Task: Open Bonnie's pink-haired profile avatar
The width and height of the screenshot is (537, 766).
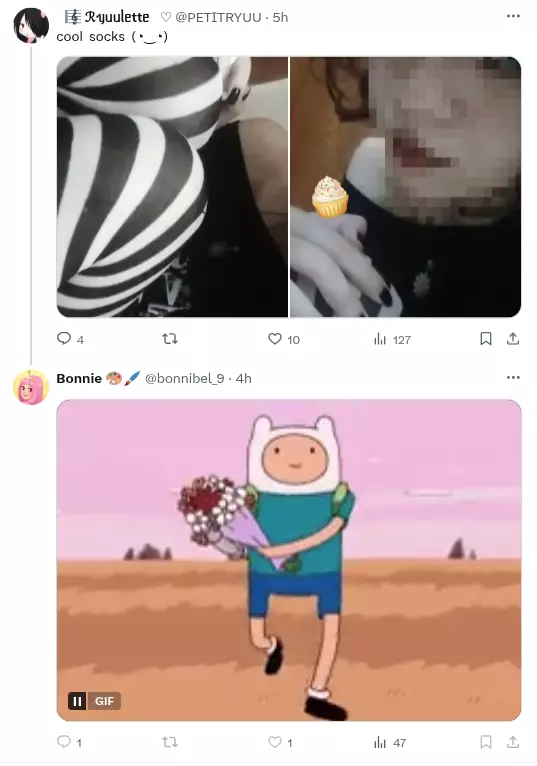Action: (31, 387)
